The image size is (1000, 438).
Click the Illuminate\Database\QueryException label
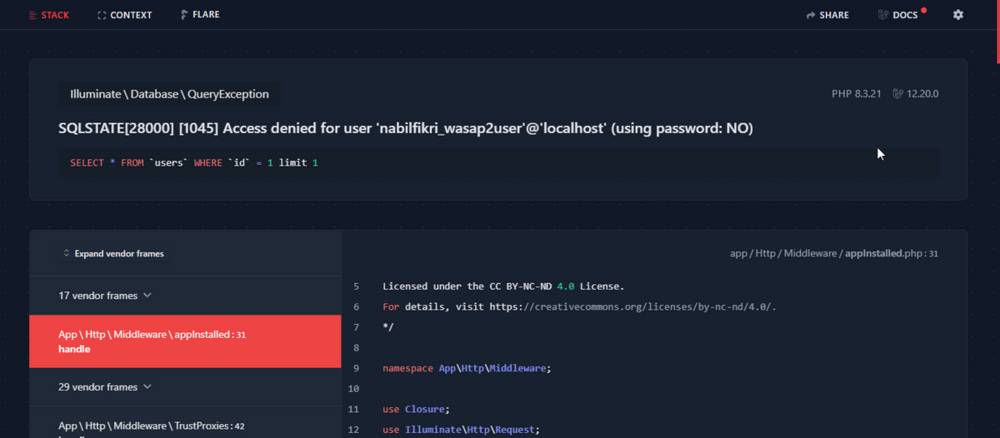tap(169, 94)
